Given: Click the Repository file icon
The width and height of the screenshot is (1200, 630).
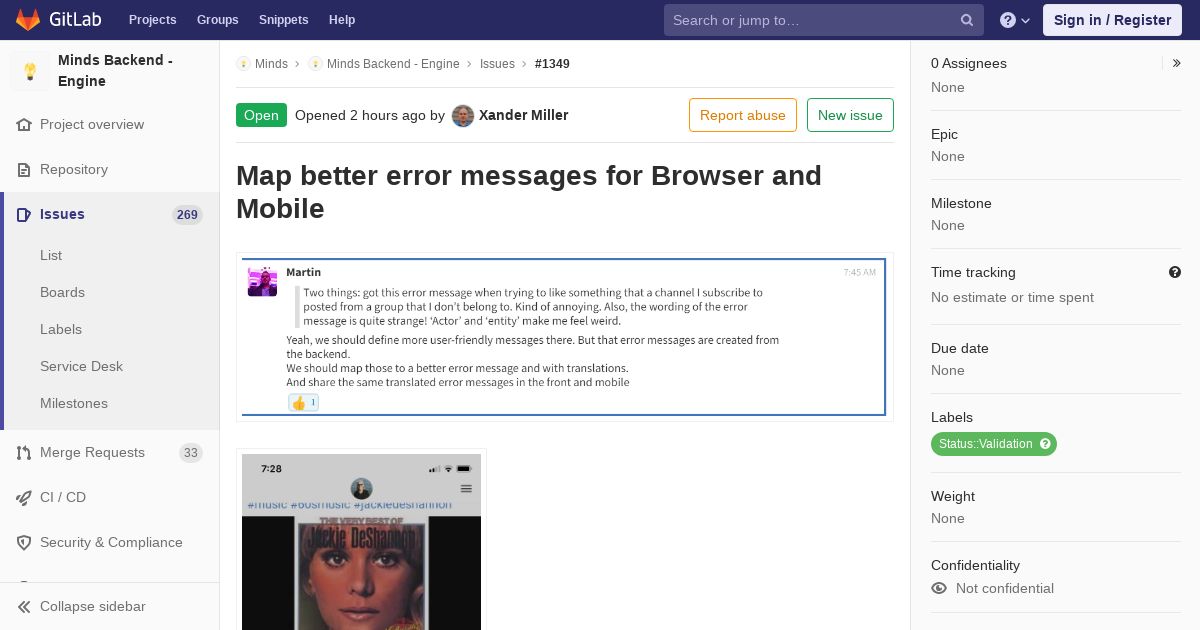Looking at the screenshot, I should pyautogui.click(x=24, y=170).
